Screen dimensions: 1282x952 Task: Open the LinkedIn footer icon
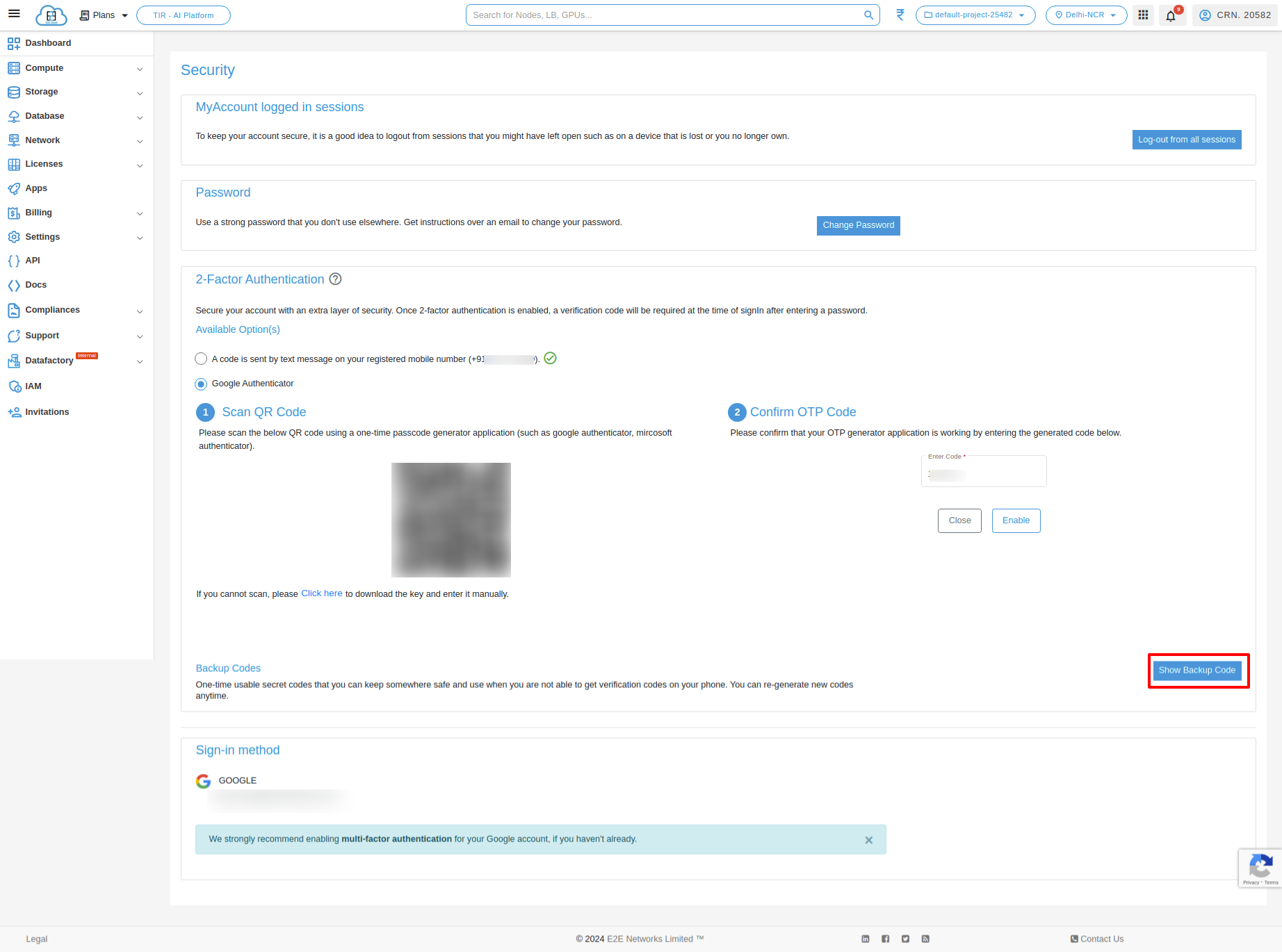coord(866,939)
